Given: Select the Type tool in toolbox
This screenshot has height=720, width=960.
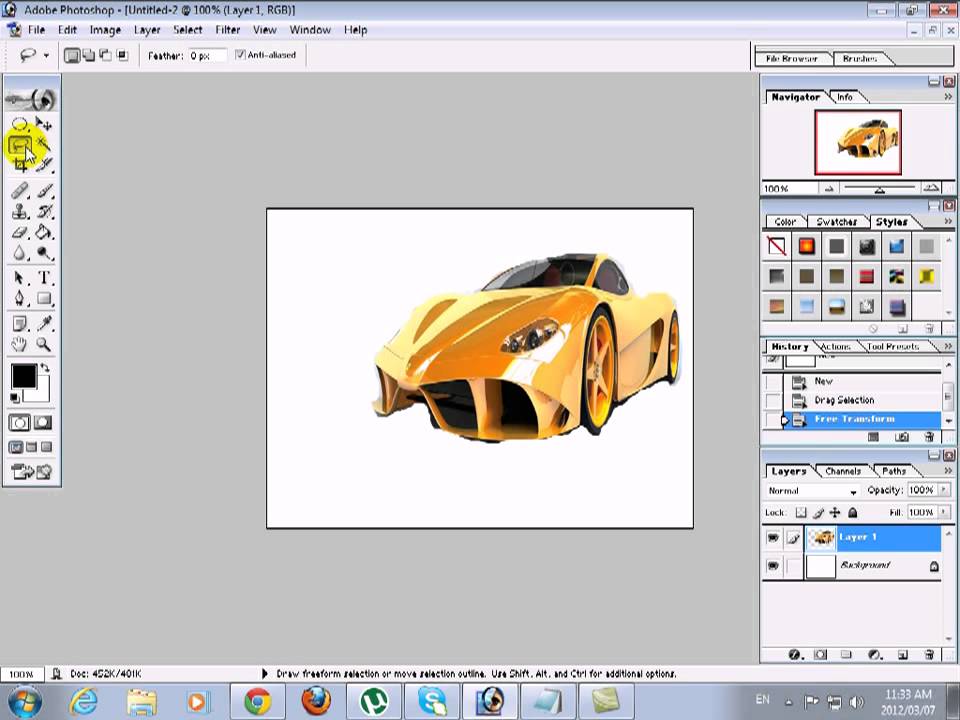Looking at the screenshot, I should 45,278.
